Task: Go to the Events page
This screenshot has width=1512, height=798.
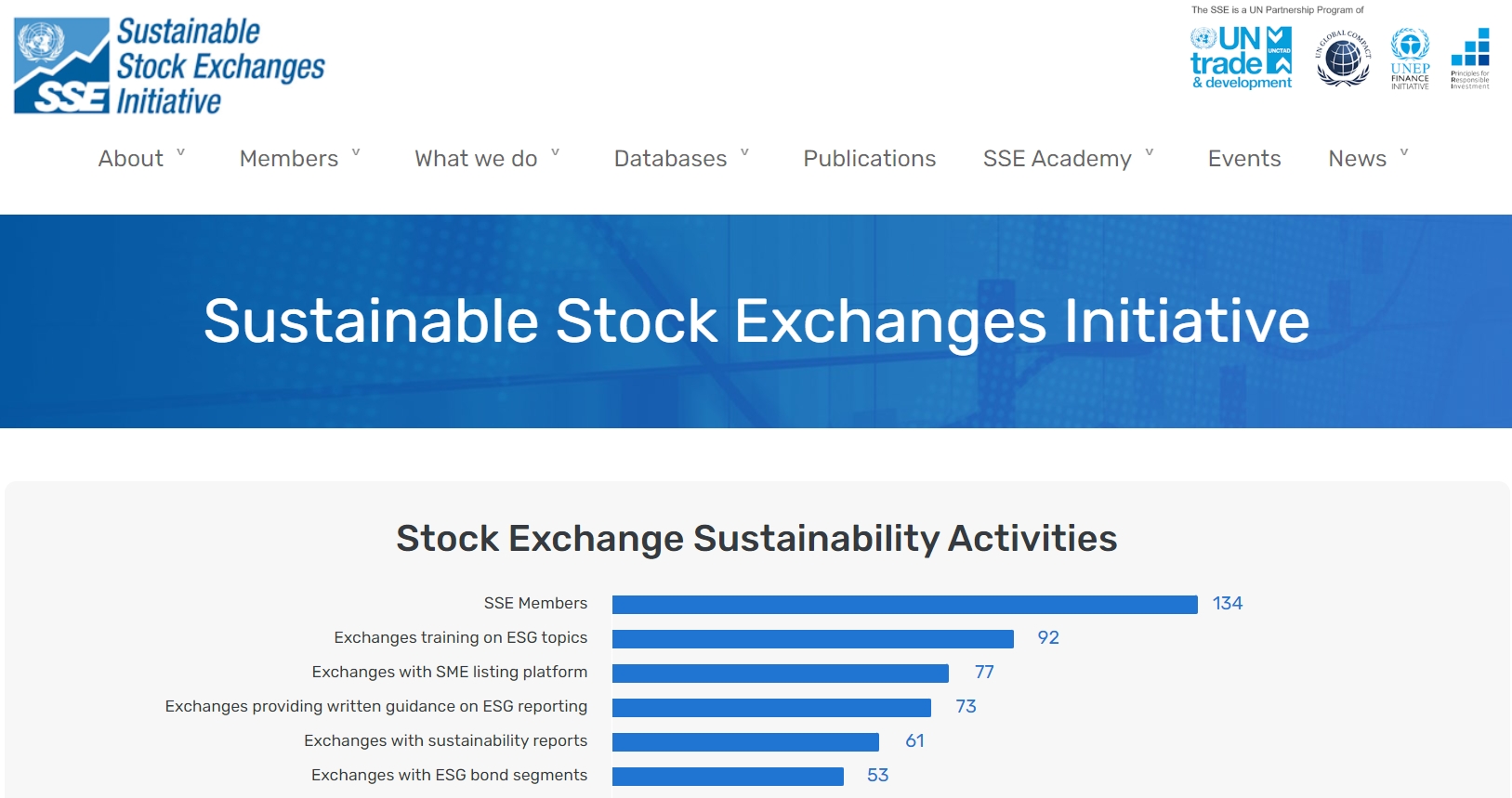Action: click(x=1244, y=159)
